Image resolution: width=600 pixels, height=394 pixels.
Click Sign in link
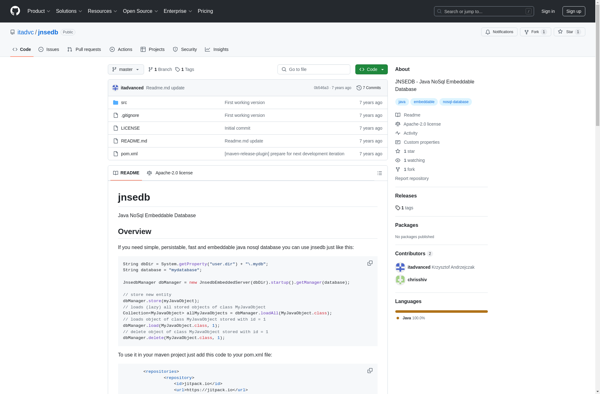tap(548, 11)
